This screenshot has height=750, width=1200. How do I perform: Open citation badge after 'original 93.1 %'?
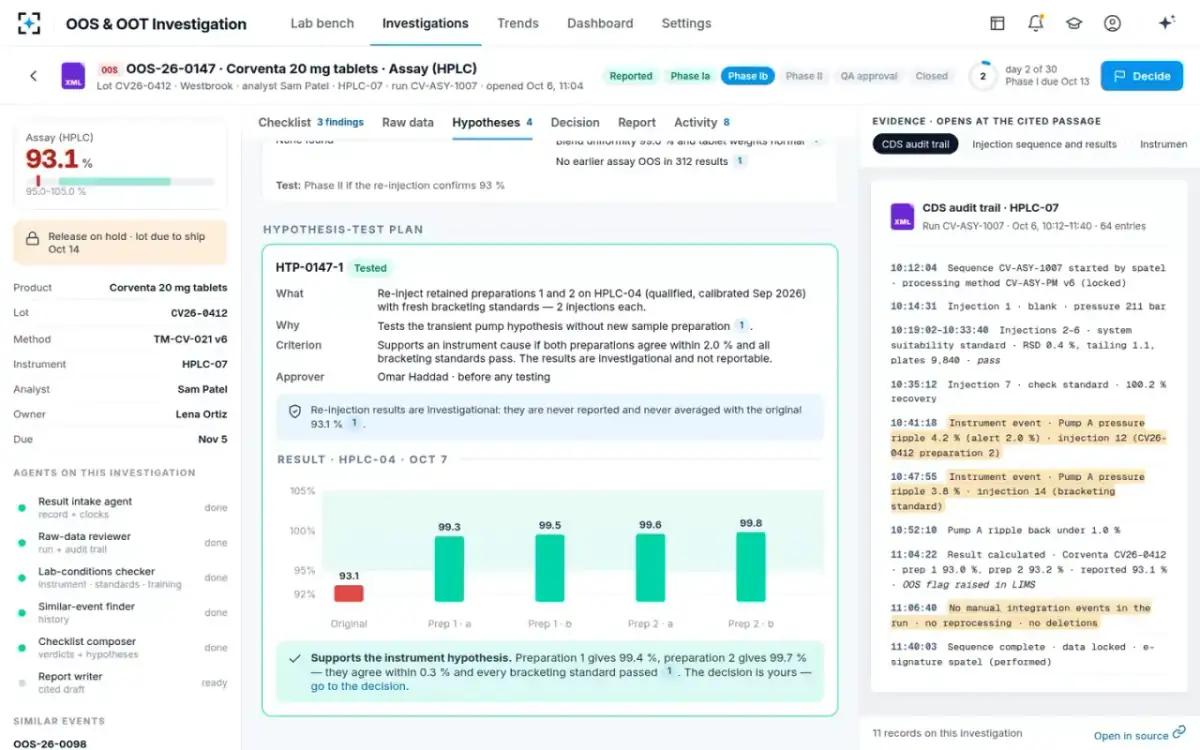pos(354,424)
